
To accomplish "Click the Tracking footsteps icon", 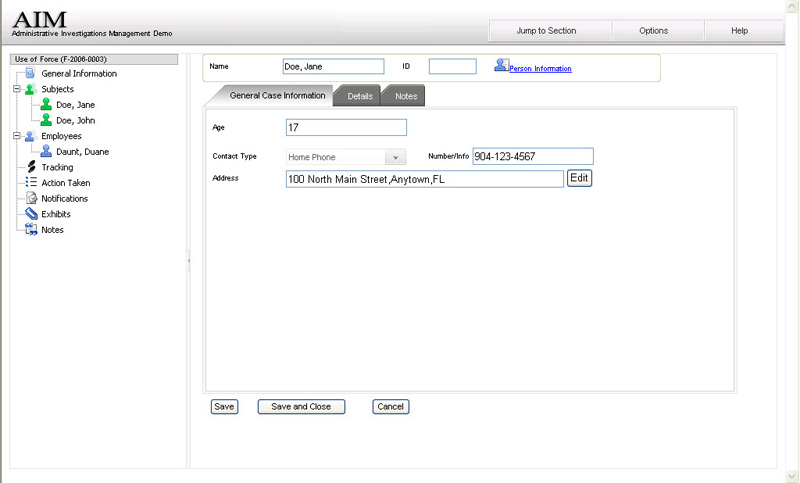I will point(31,167).
